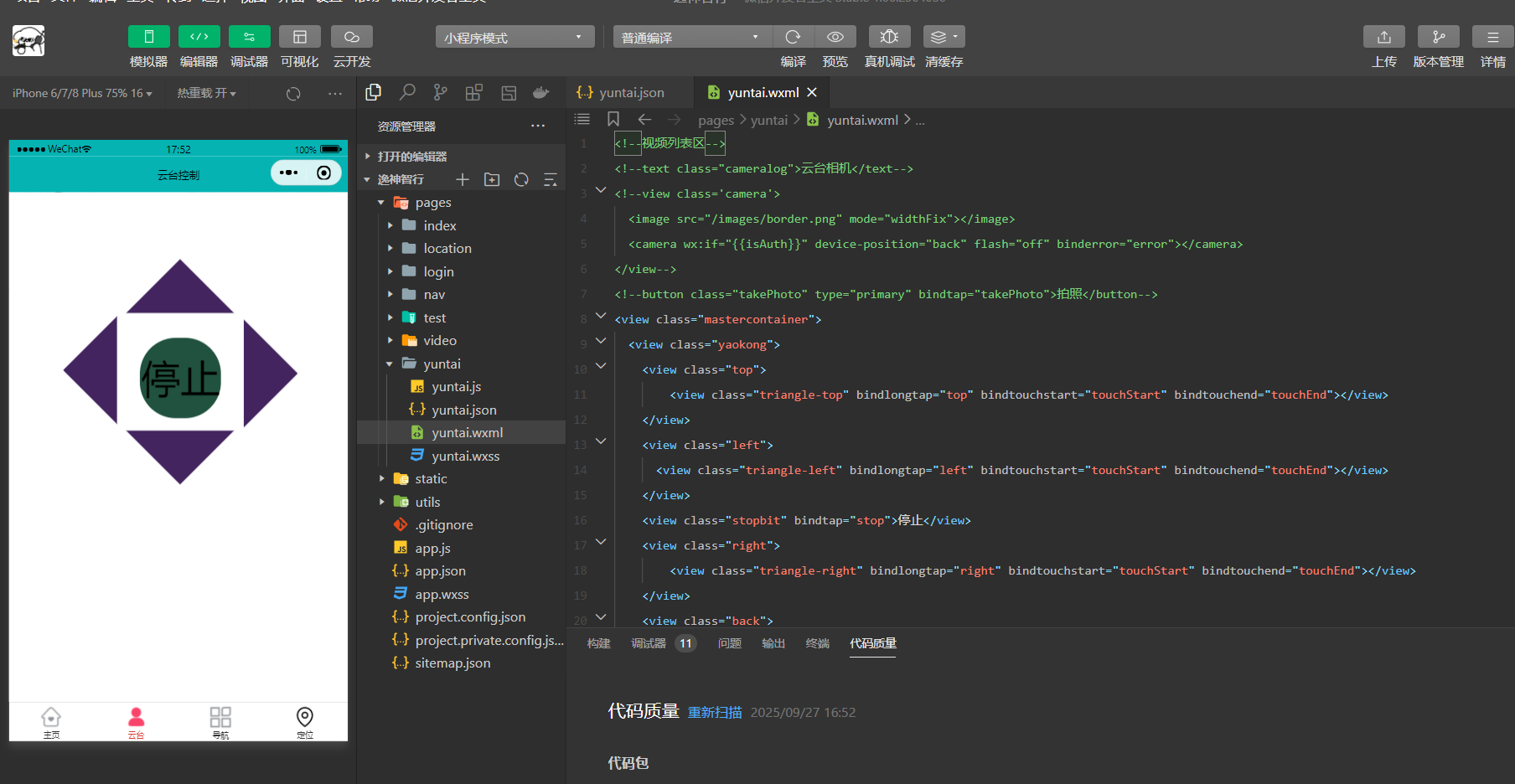Toggle the editor panel button

coord(199,37)
